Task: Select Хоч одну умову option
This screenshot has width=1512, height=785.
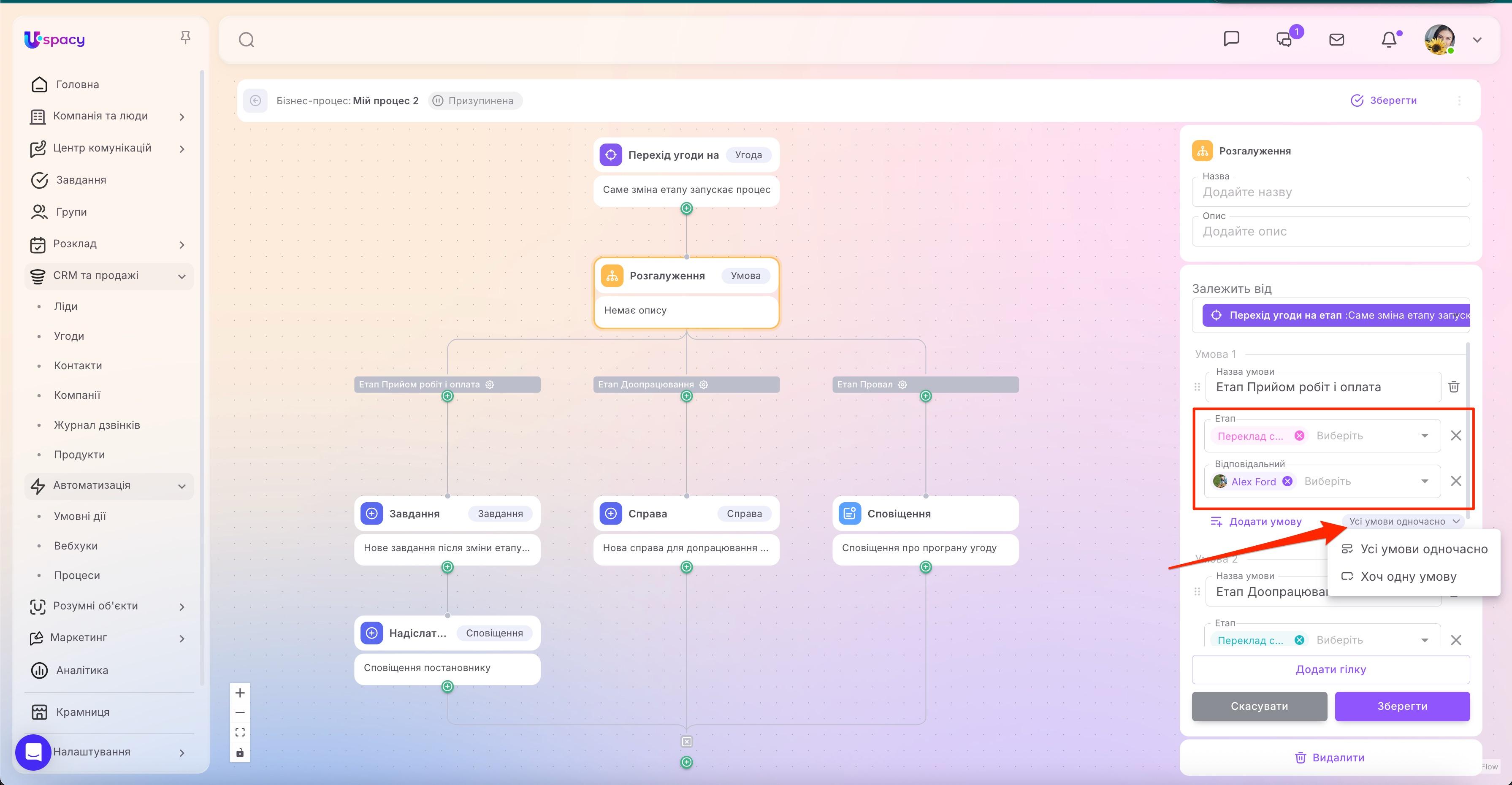Action: 1409,576
